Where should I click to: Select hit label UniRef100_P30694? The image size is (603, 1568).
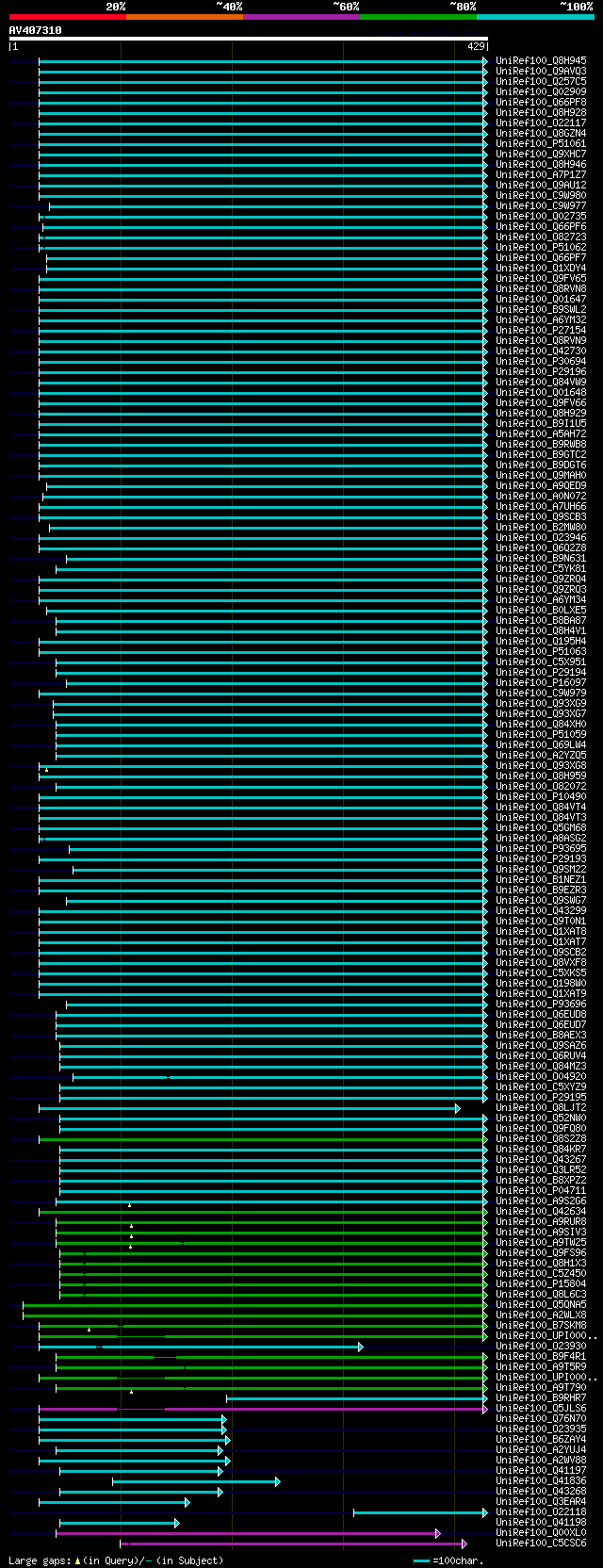(541, 361)
